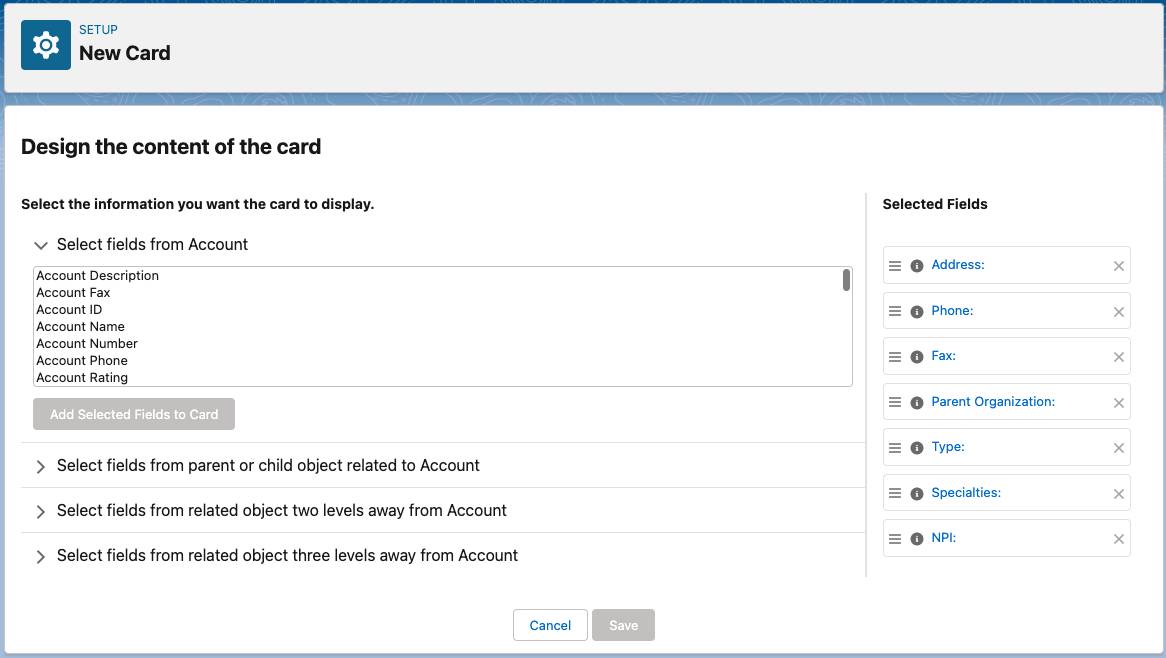Click Add Selected Fields to Card

coord(134,414)
